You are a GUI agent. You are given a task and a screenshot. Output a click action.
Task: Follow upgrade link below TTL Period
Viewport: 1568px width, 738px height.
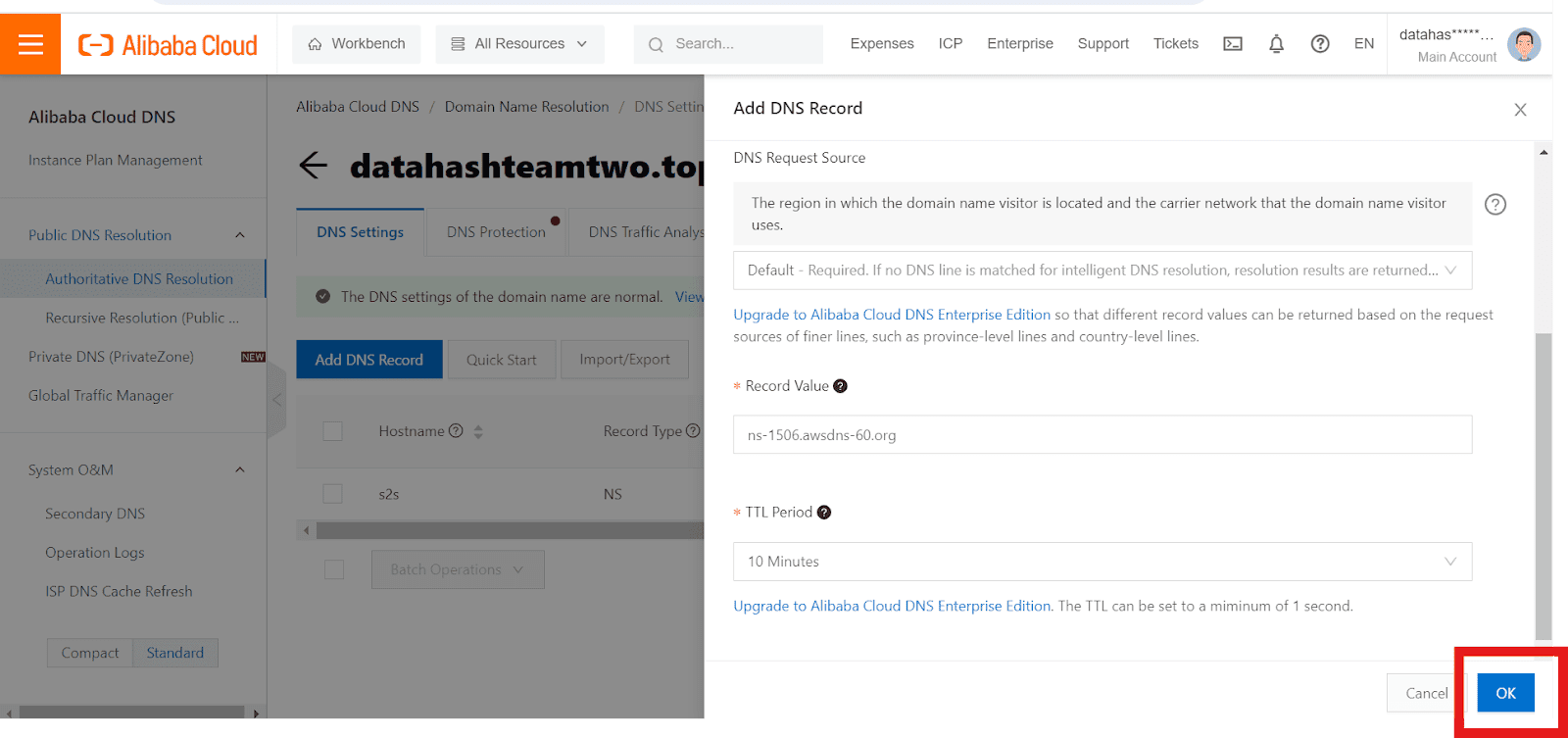(892, 606)
